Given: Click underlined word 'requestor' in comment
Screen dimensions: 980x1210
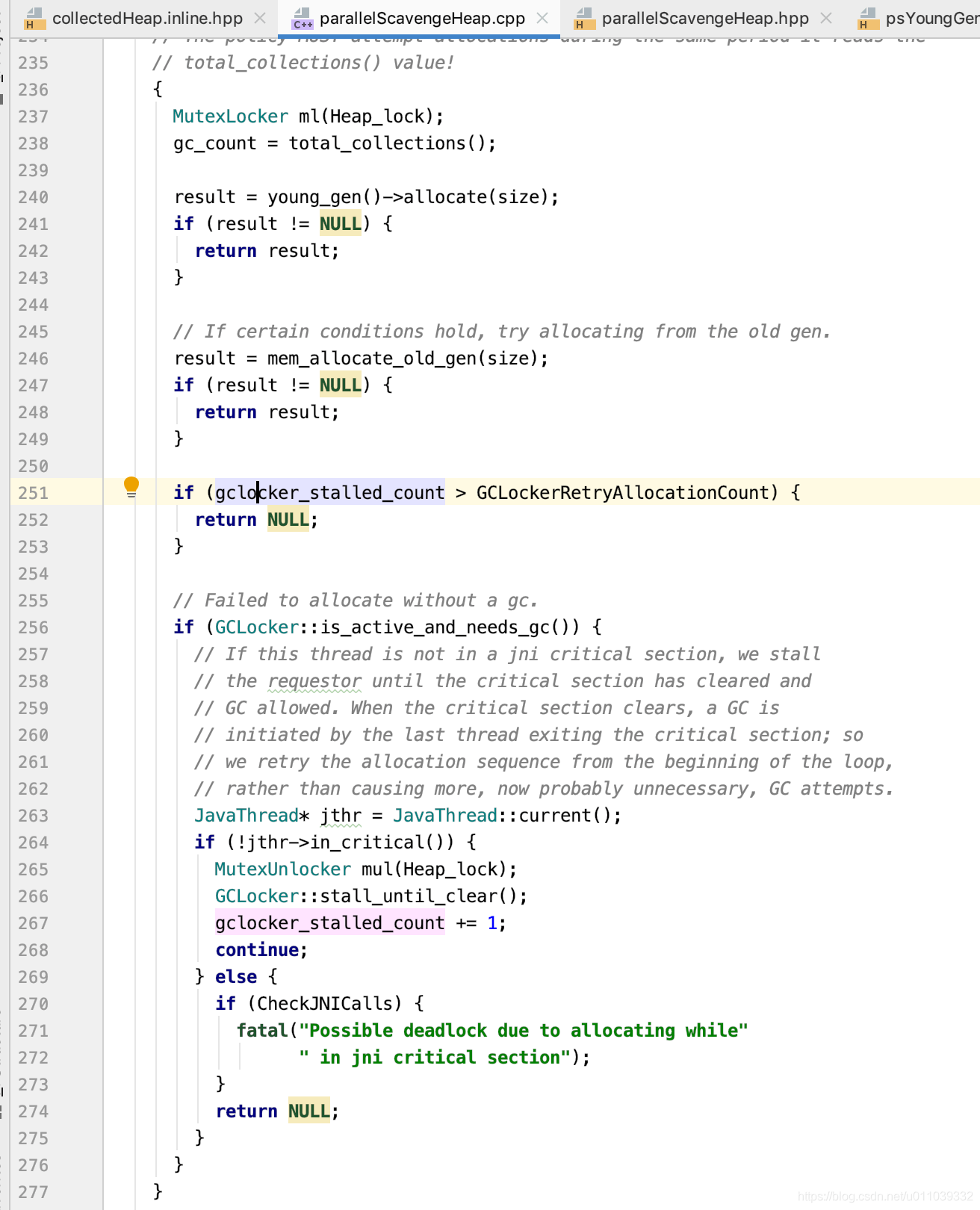Looking at the screenshot, I should 314,681.
